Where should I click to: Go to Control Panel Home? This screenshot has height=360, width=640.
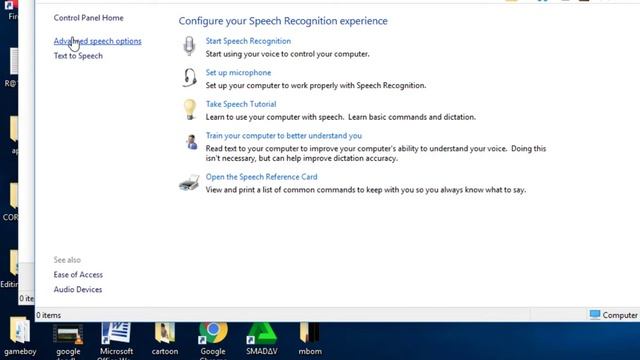click(x=88, y=18)
